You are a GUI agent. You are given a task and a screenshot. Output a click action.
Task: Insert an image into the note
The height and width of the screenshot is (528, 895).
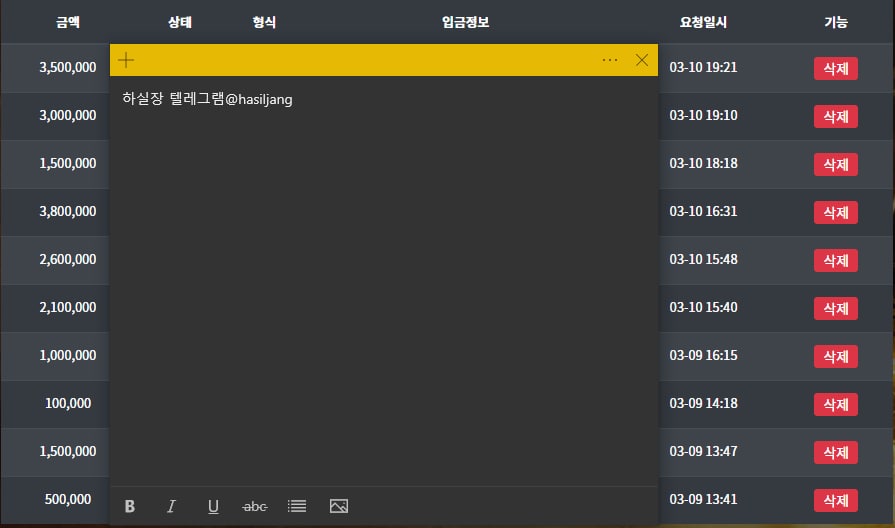(338, 506)
